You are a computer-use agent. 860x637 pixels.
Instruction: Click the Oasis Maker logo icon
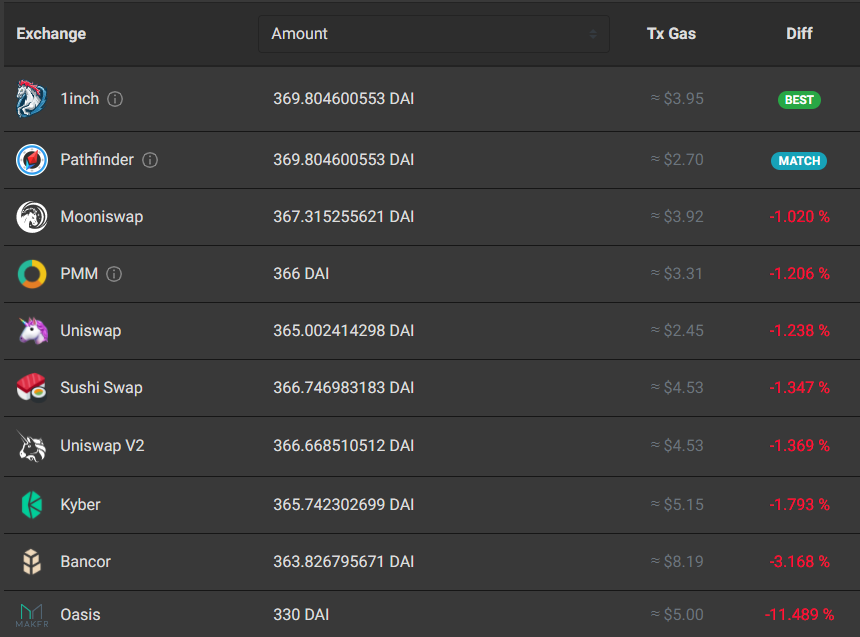click(32, 614)
